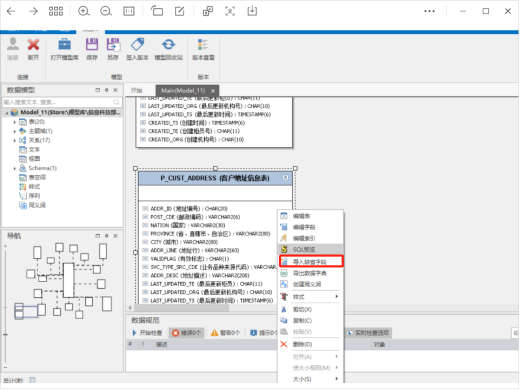Choose 创建同义词 from the context menu

tap(310, 284)
